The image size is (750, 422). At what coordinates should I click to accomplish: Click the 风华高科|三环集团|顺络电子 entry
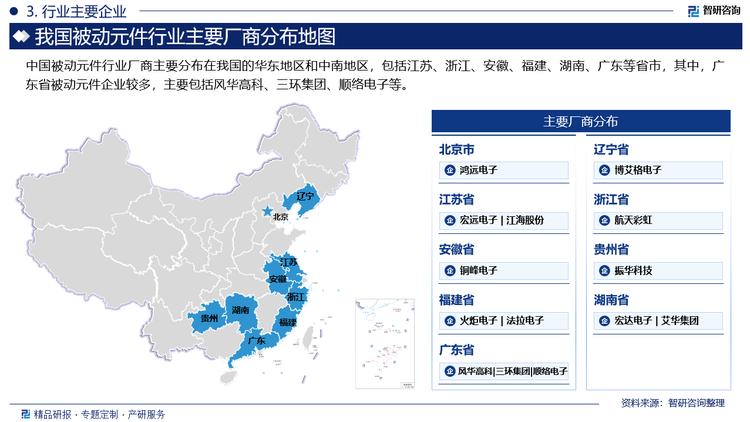(x=504, y=371)
